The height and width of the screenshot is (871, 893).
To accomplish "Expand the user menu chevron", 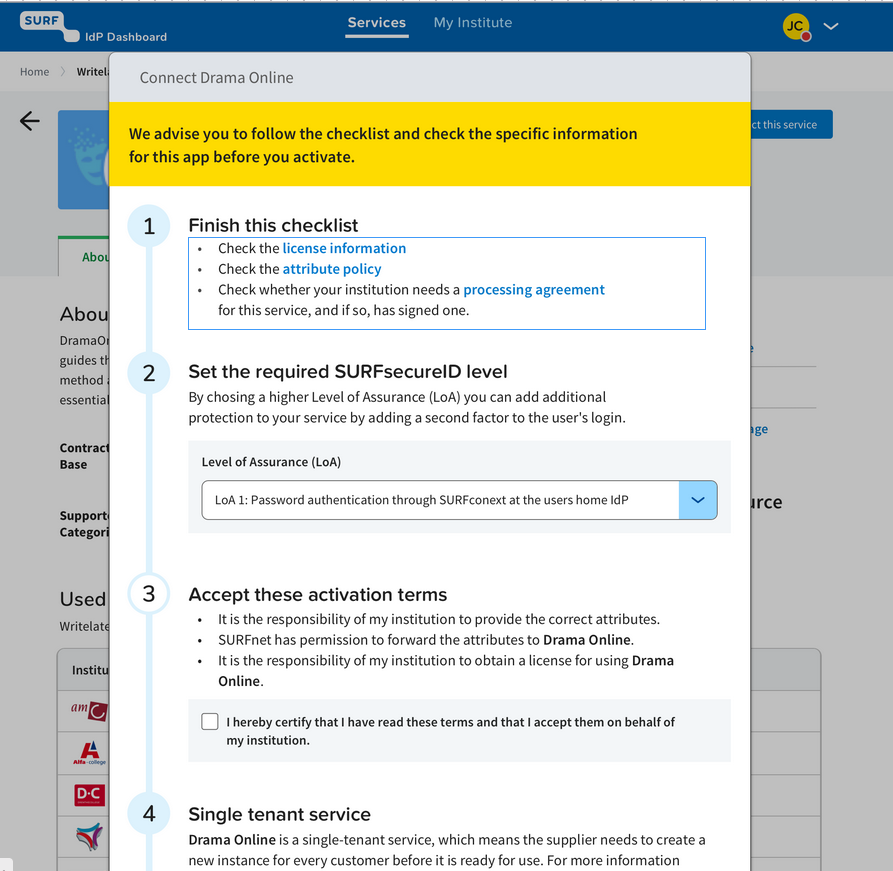I will [x=831, y=26].
